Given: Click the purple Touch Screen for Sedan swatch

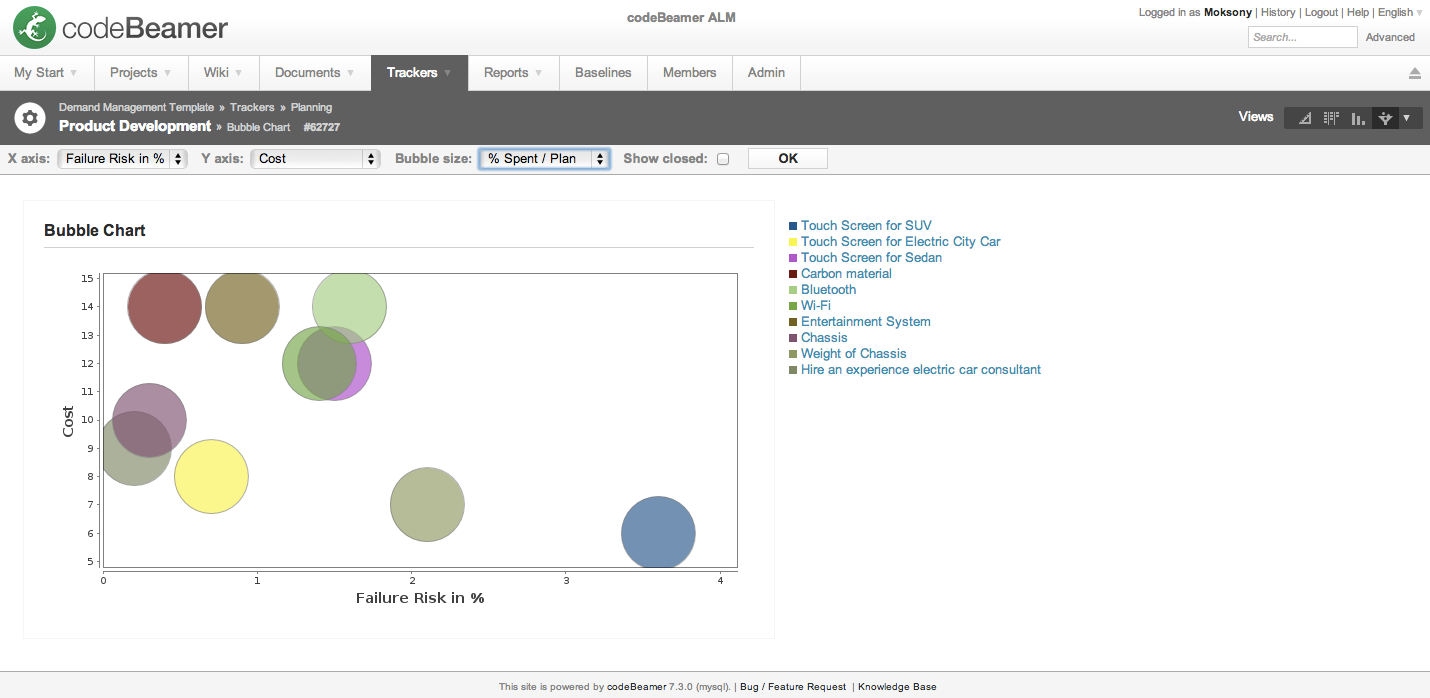Looking at the screenshot, I should (x=793, y=258).
